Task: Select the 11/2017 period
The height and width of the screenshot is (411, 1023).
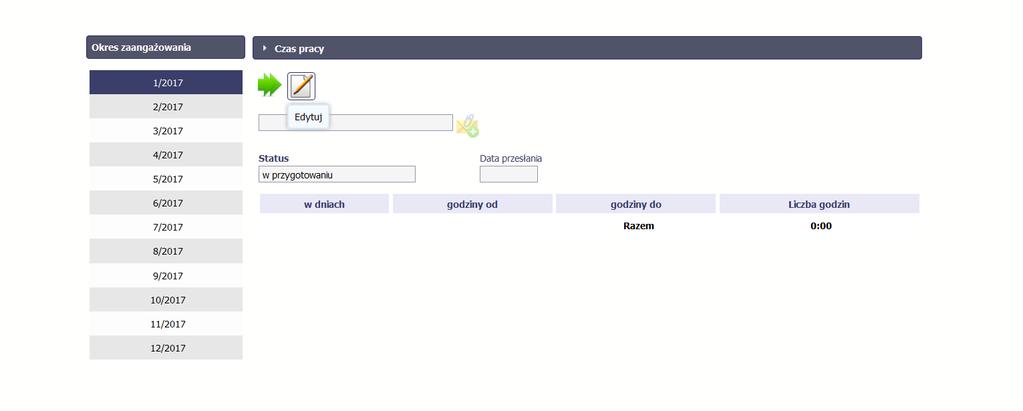Action: click(166, 324)
